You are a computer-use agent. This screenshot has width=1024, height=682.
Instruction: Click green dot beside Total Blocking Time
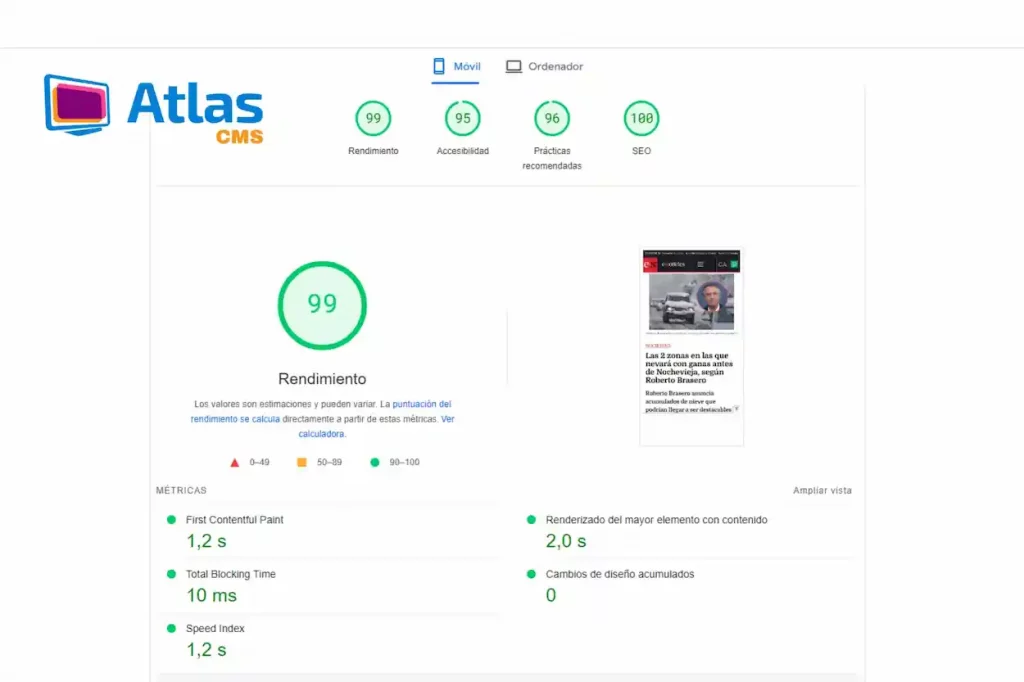[171, 574]
